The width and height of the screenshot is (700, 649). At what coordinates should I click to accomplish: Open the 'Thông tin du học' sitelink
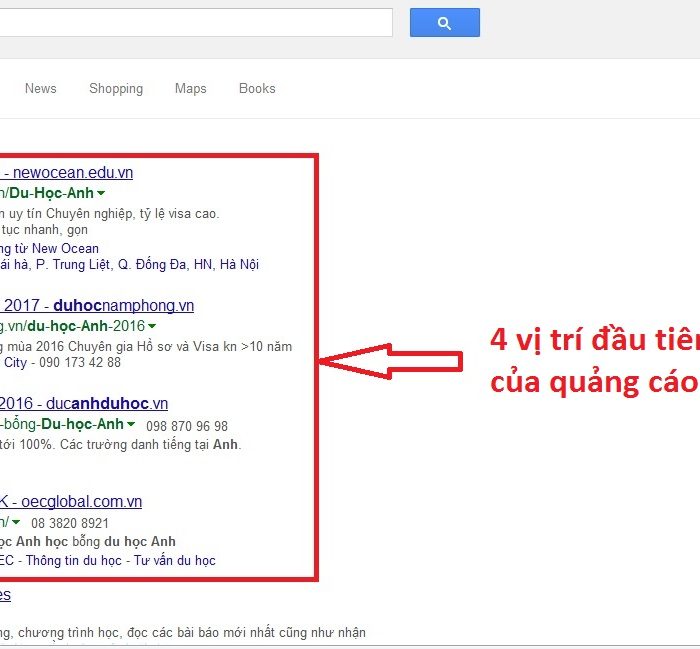73,561
